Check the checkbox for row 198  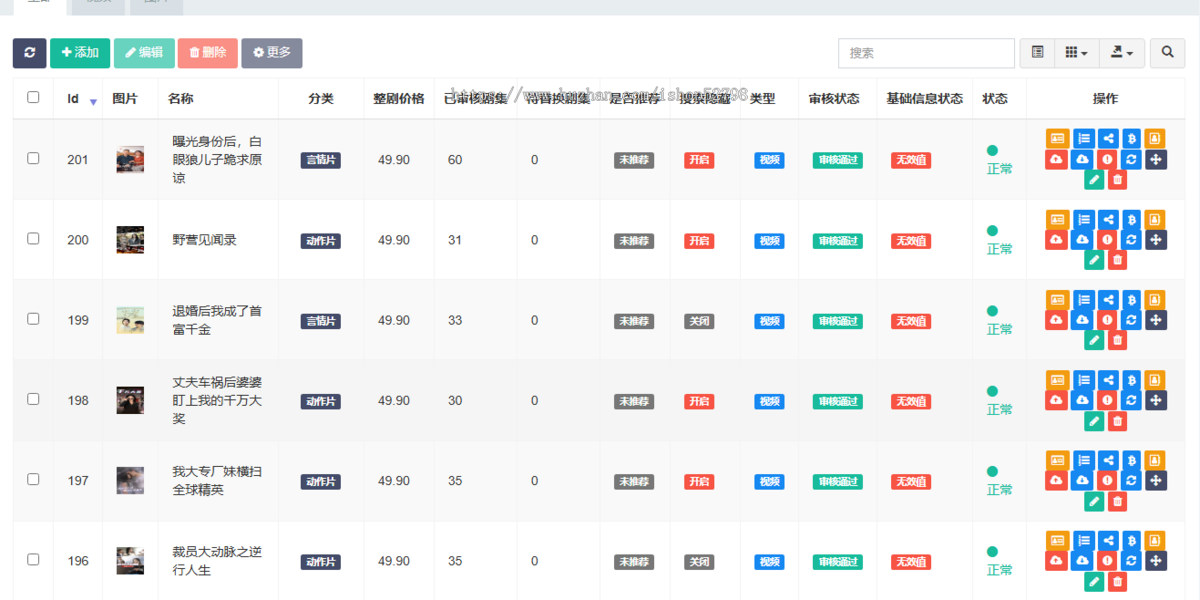point(33,398)
